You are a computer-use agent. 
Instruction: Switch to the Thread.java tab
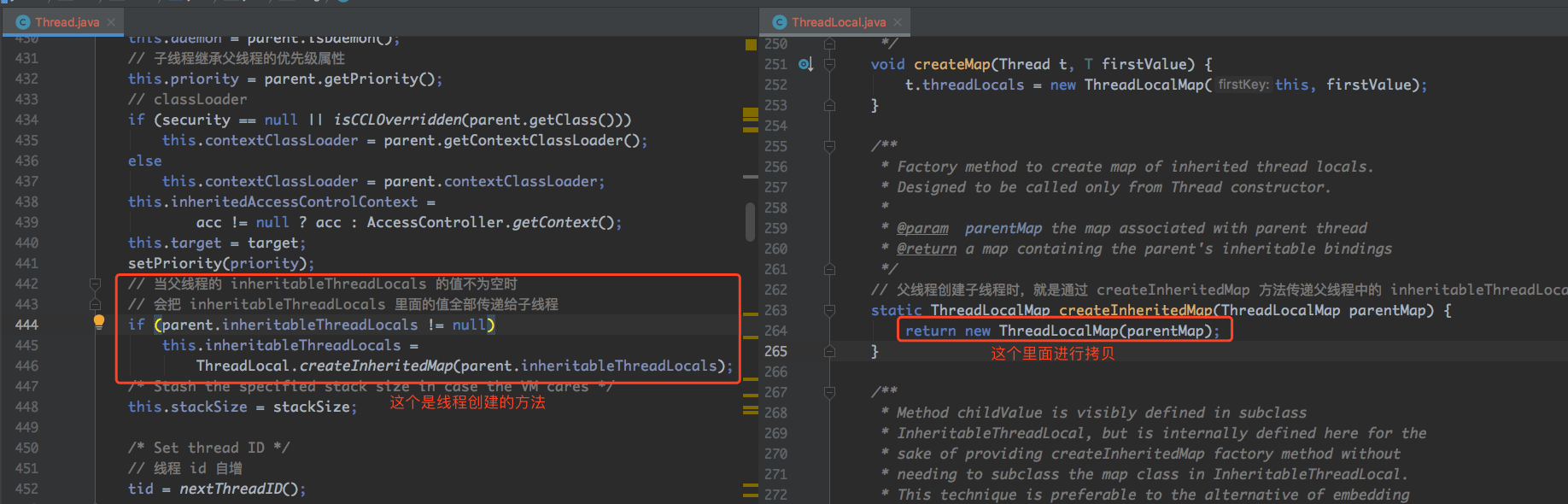point(67,22)
